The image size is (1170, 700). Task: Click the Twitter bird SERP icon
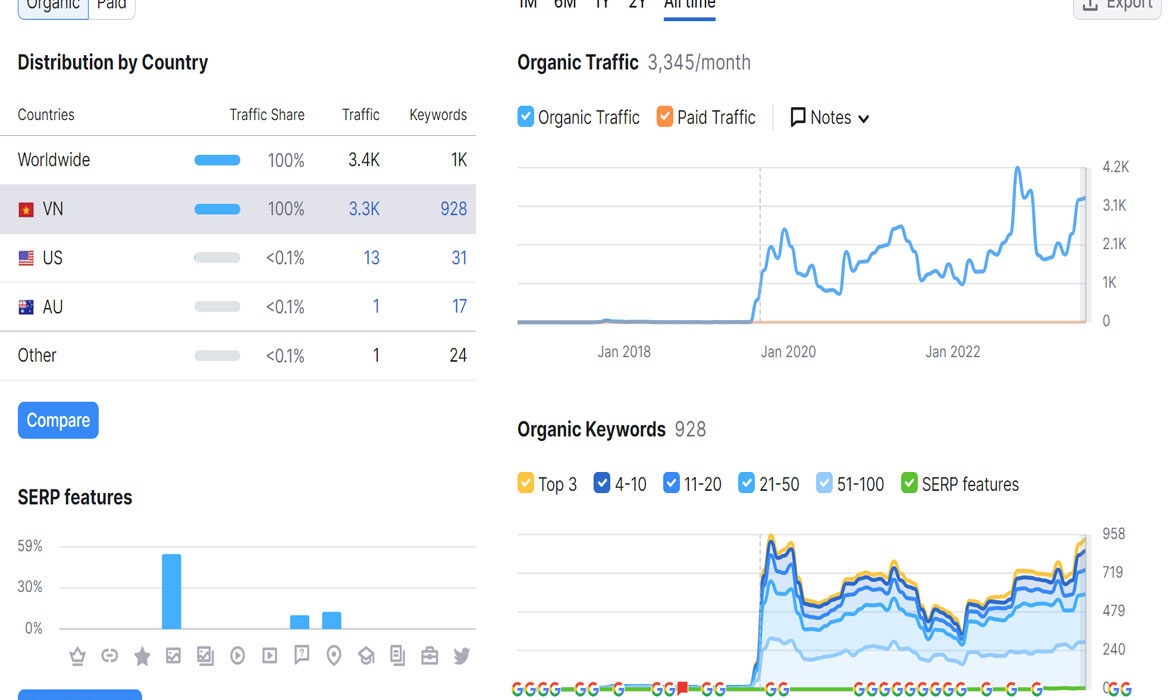[462, 656]
